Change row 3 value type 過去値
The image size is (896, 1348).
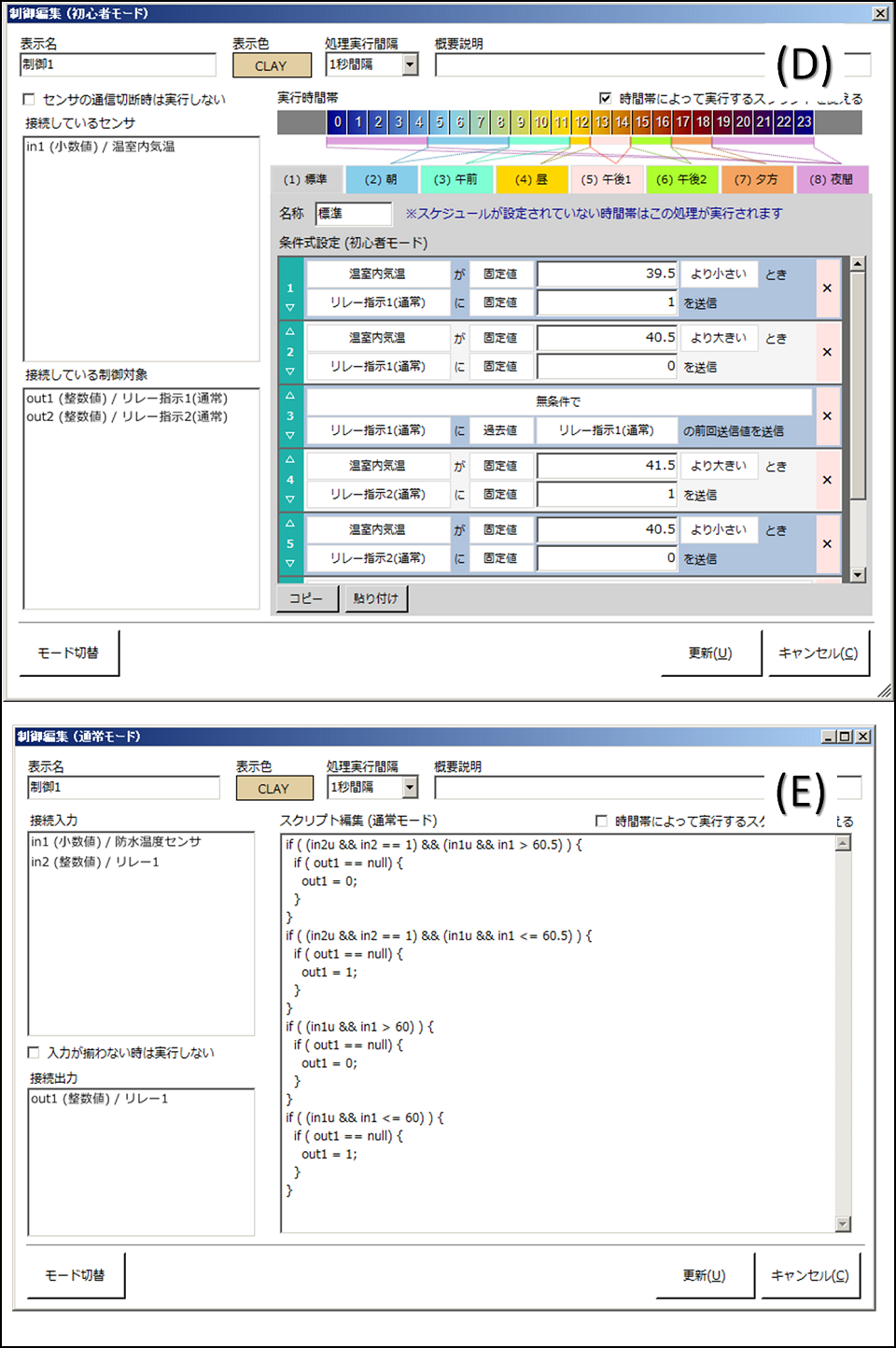pos(500,430)
